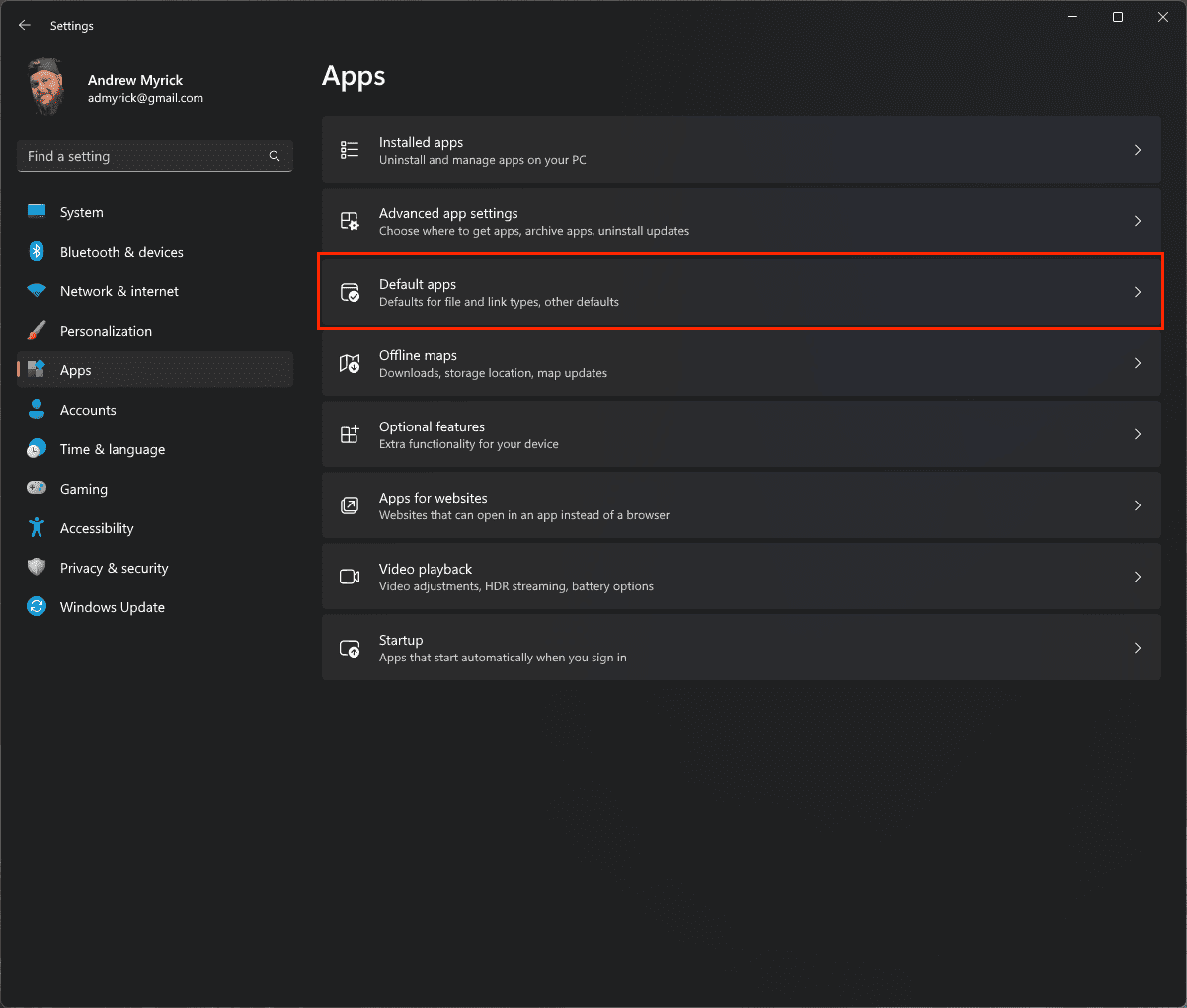Image resolution: width=1187 pixels, height=1008 pixels.
Task: Click 'Websites that can open in an app' text
Action: tap(524, 515)
